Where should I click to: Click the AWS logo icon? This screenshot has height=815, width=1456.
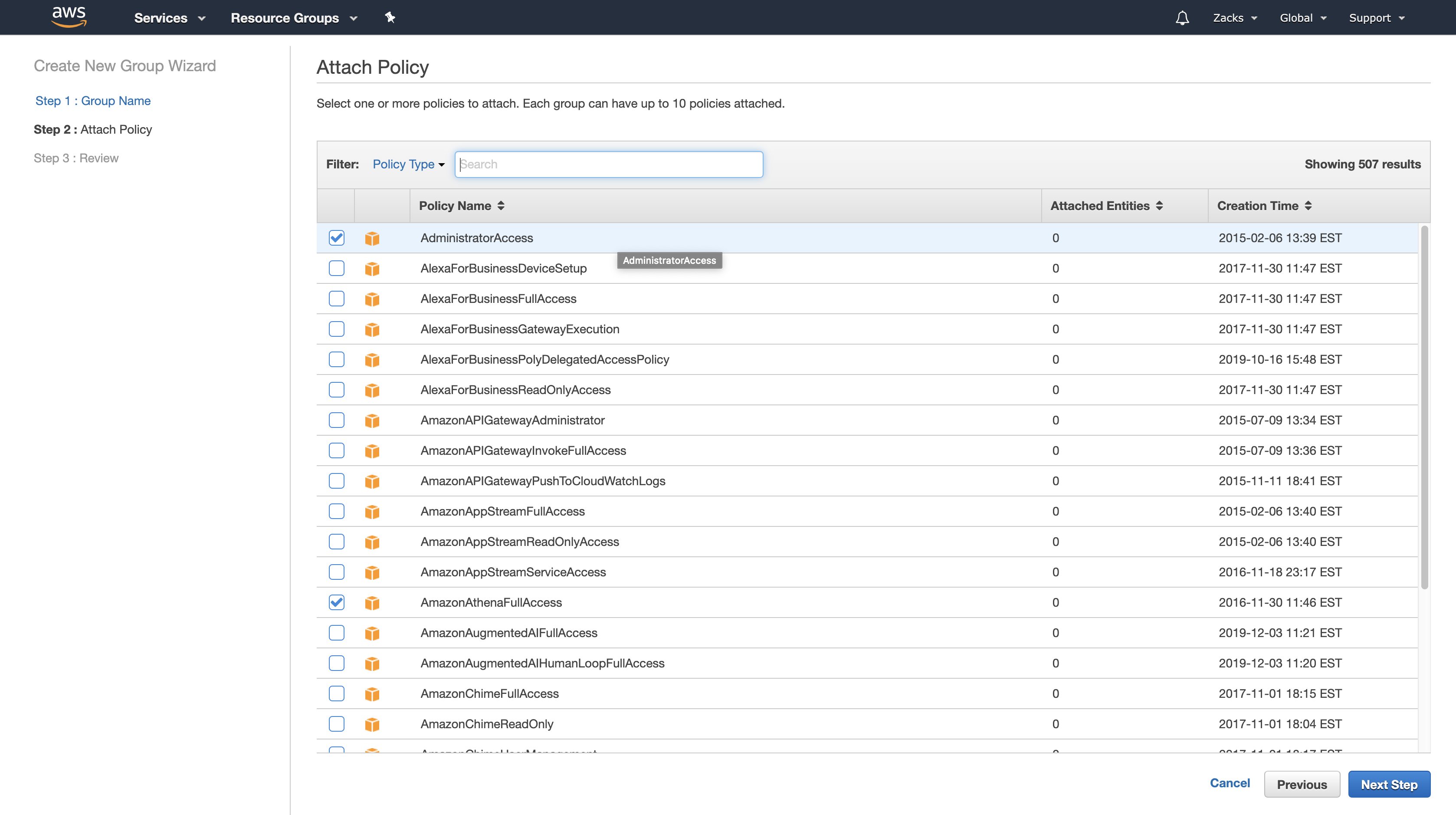(x=69, y=17)
